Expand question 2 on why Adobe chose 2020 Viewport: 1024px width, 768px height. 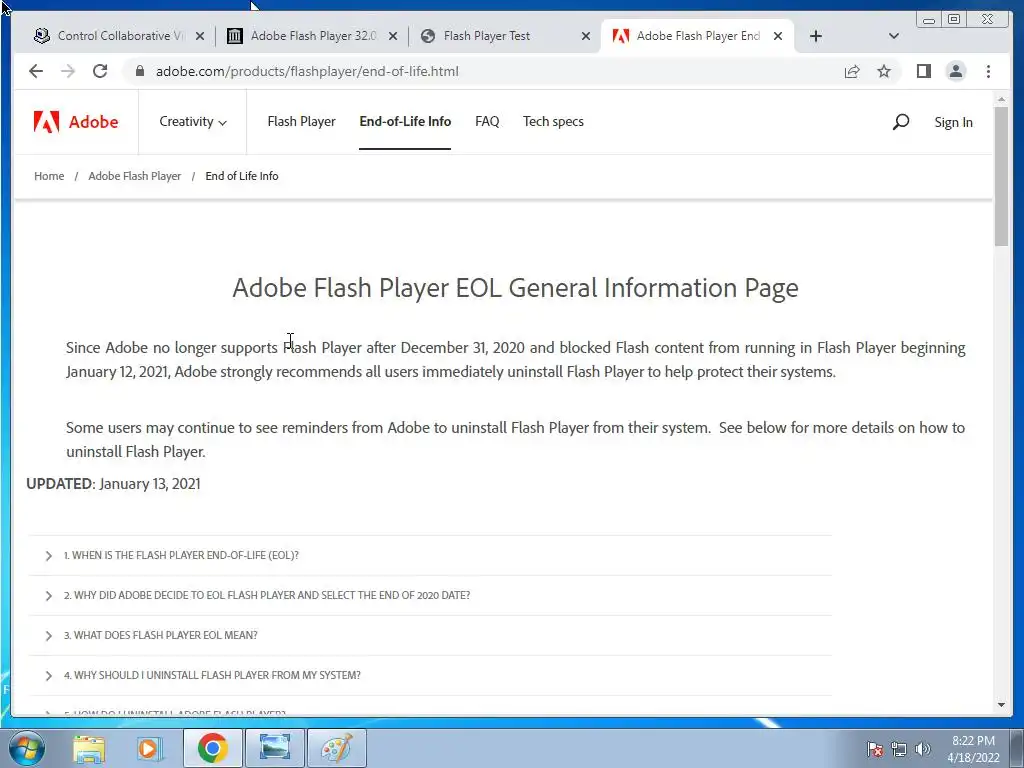point(430,595)
